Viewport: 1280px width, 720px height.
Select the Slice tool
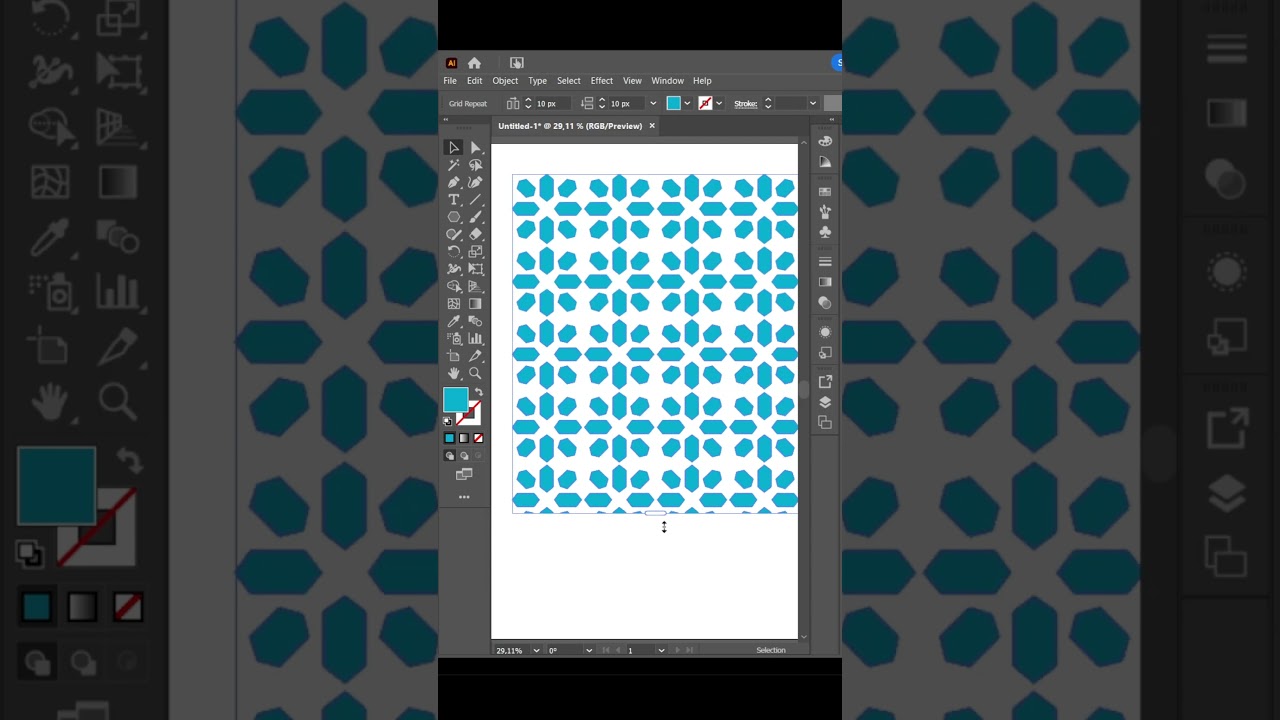(476, 356)
